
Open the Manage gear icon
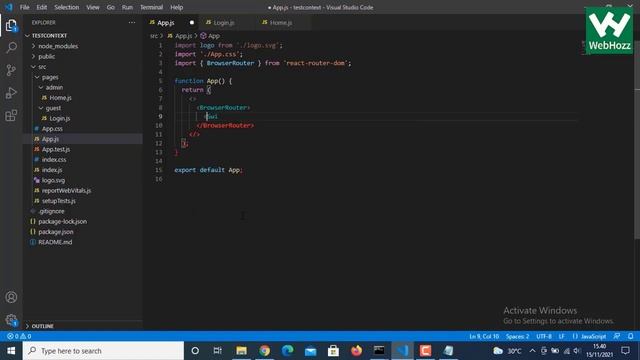[x=11, y=320]
